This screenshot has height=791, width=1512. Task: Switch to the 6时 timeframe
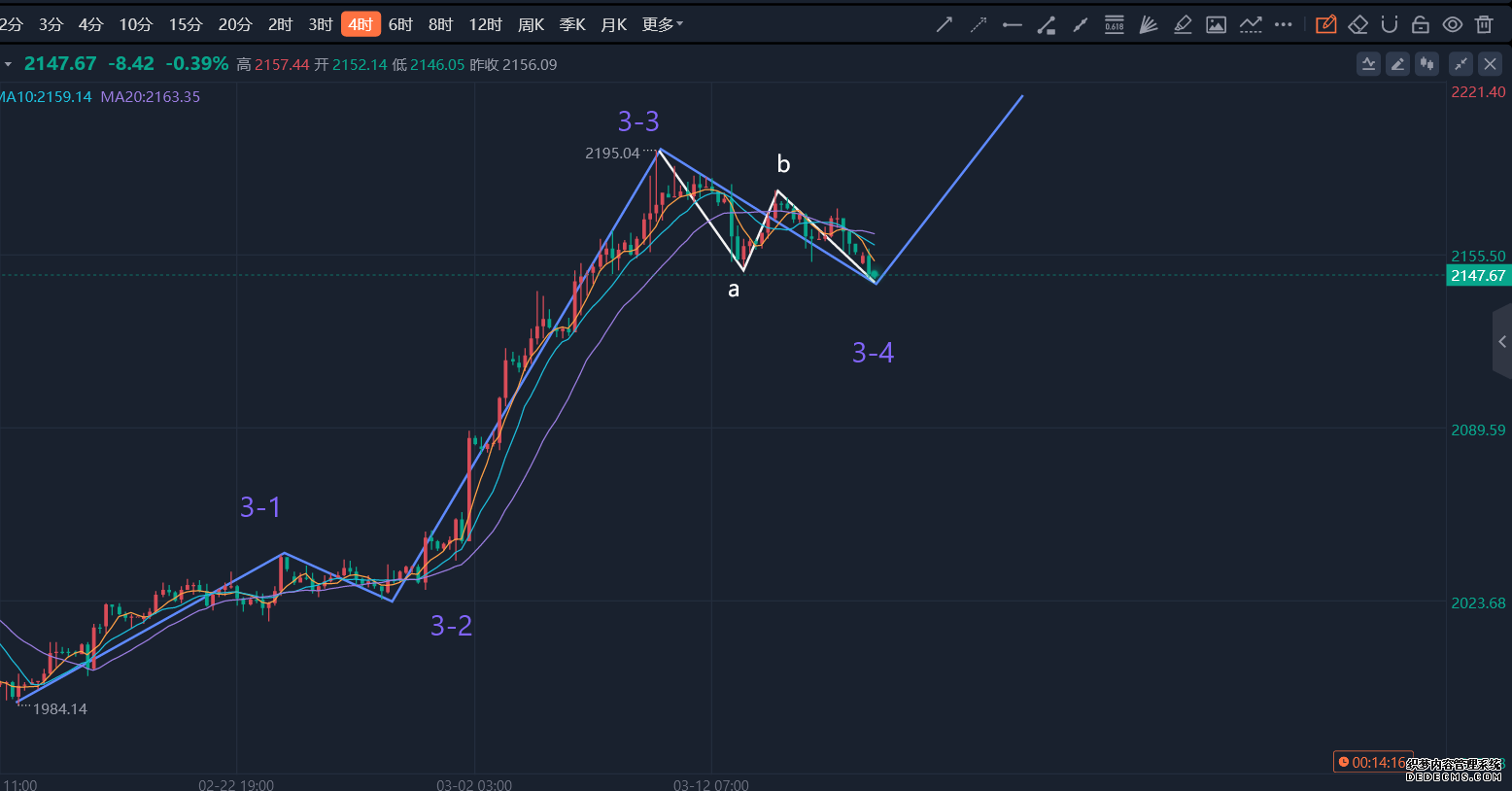pos(400,24)
